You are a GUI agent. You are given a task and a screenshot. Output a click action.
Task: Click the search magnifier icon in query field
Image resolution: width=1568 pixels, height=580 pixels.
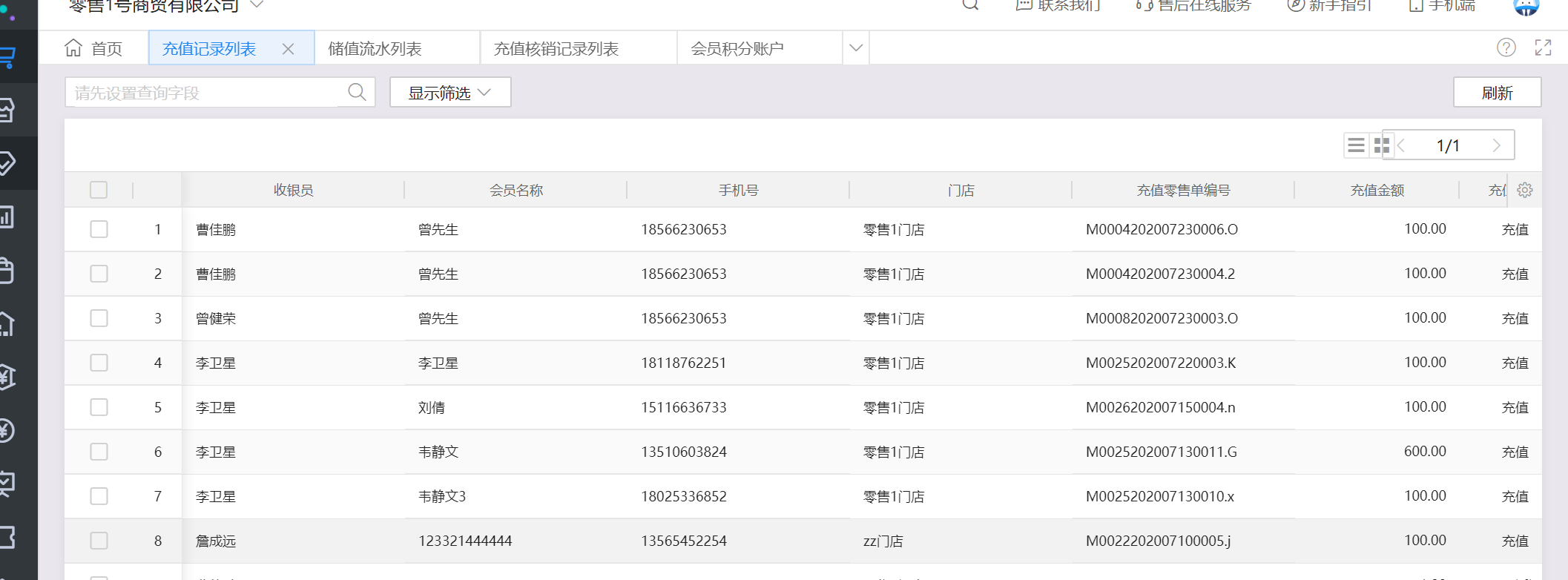(x=357, y=92)
